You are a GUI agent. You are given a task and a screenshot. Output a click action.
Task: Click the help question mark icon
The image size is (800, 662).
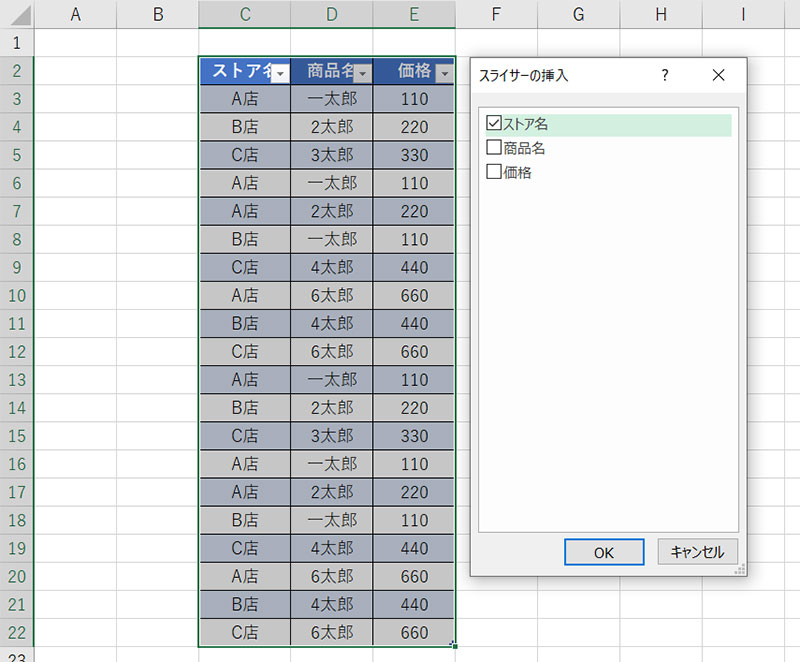[x=665, y=75]
